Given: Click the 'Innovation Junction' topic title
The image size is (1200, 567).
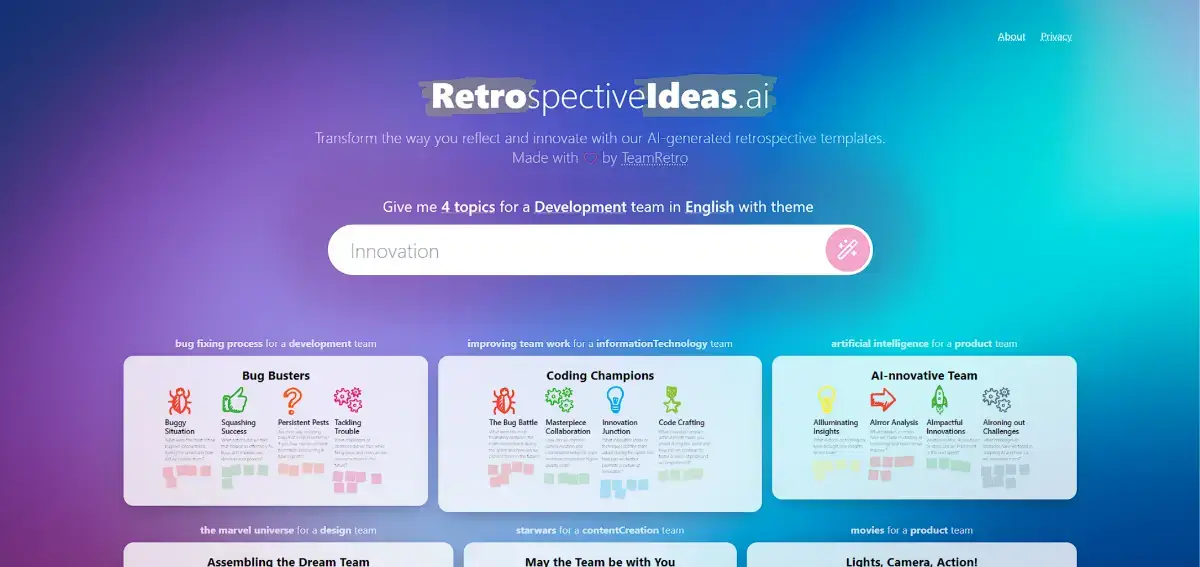Looking at the screenshot, I should (620, 427).
